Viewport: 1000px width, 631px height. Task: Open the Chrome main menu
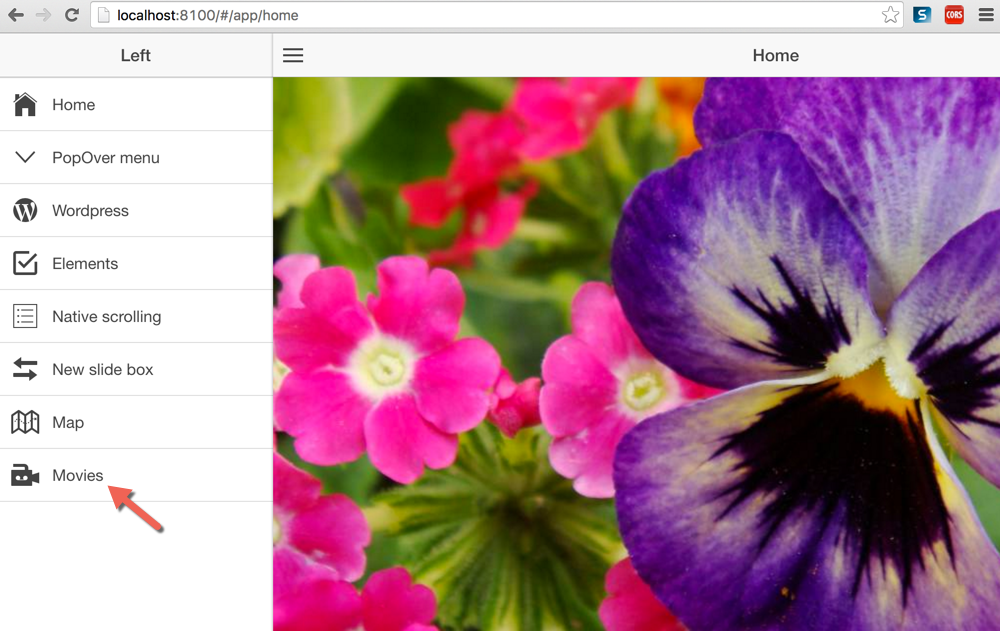tap(986, 15)
